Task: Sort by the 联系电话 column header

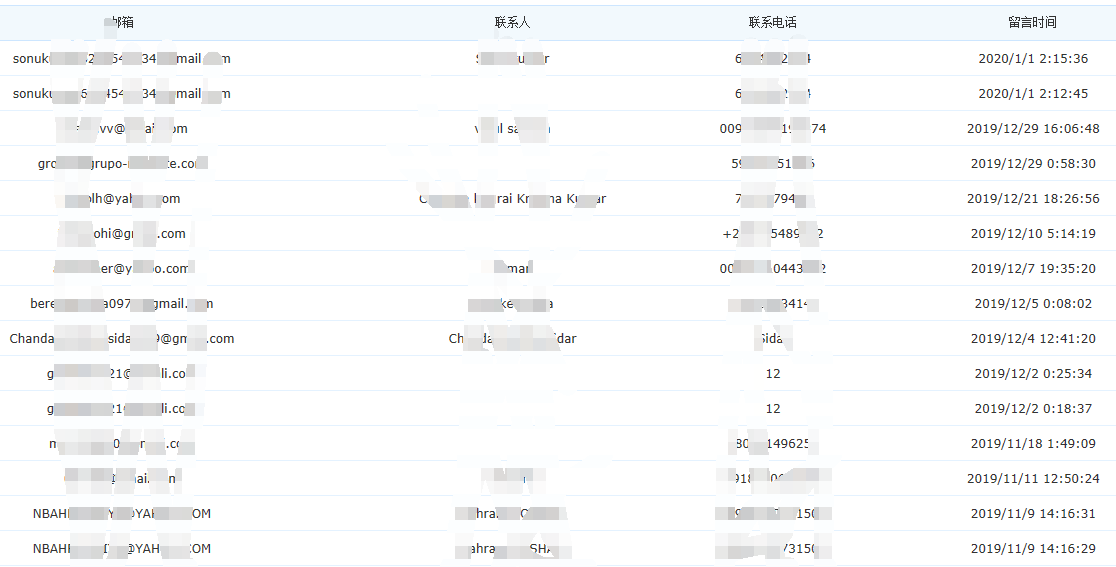Action: 772,22
